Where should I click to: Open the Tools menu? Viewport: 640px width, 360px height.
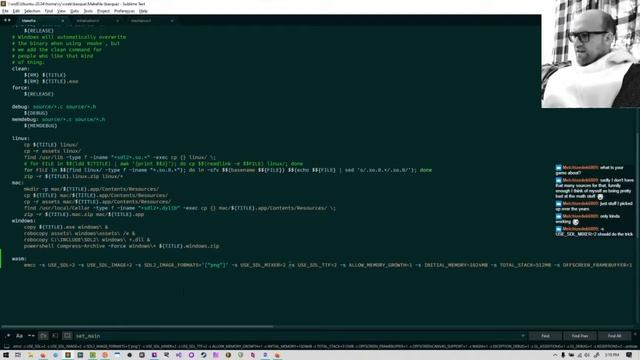click(88, 11)
